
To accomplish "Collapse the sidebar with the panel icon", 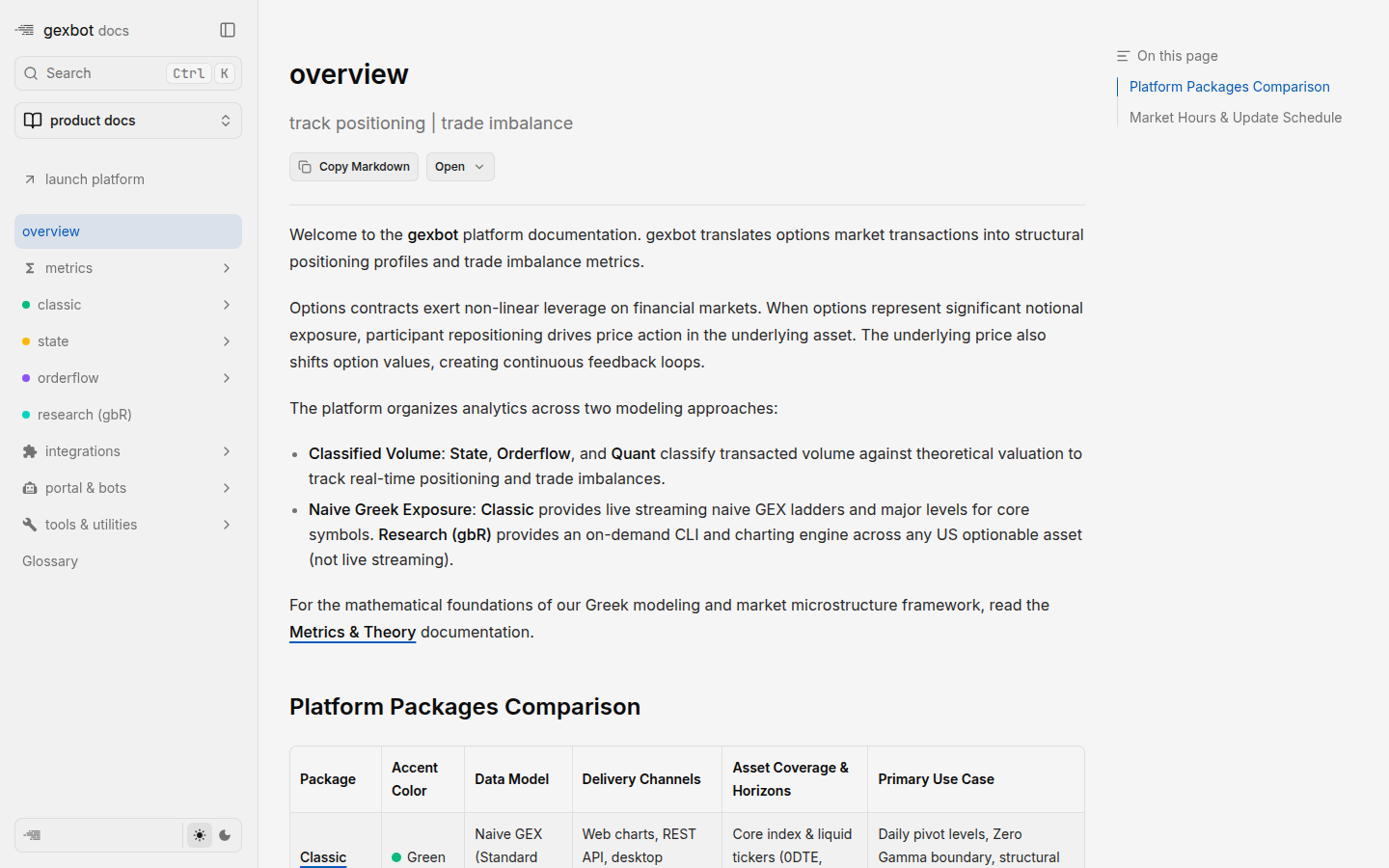I will tap(228, 30).
